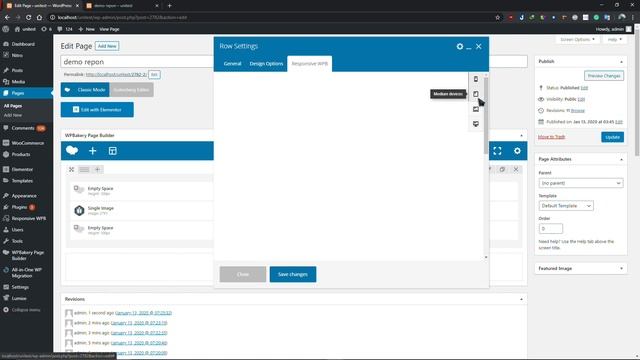The width and height of the screenshot is (640, 360).
Task: Change the row column layout icon
Action: point(84,169)
